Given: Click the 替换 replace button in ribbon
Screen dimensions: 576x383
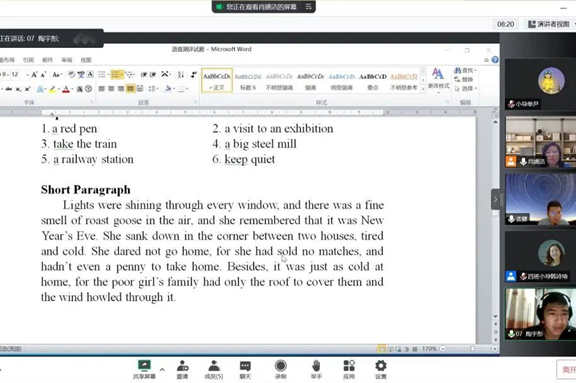Looking at the screenshot, I should point(465,79).
